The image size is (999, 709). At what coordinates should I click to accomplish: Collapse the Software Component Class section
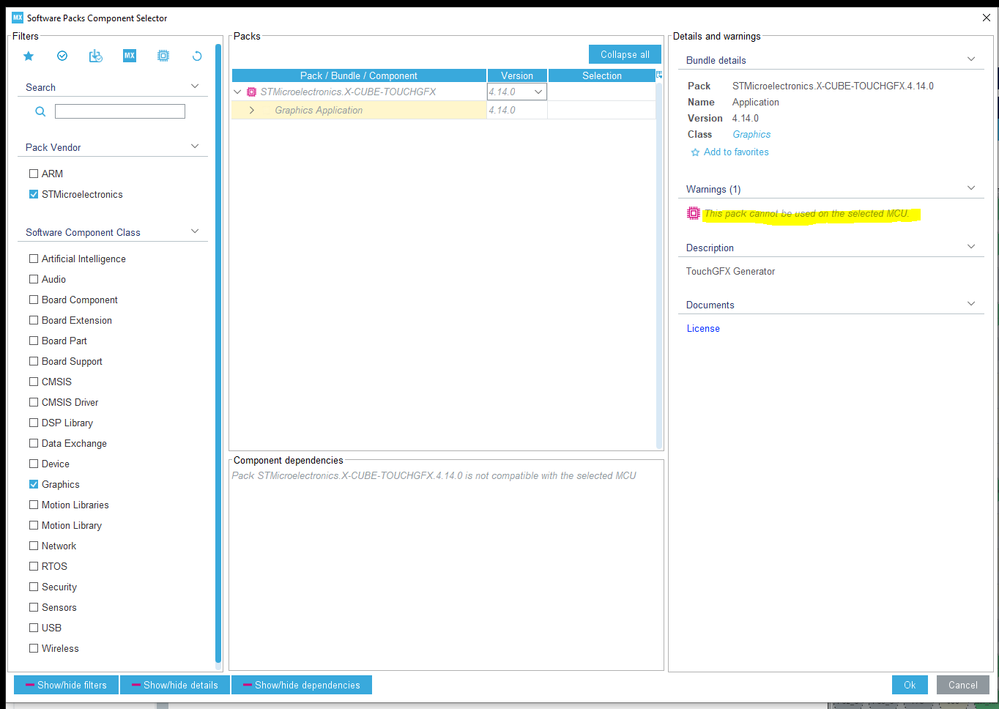point(195,231)
